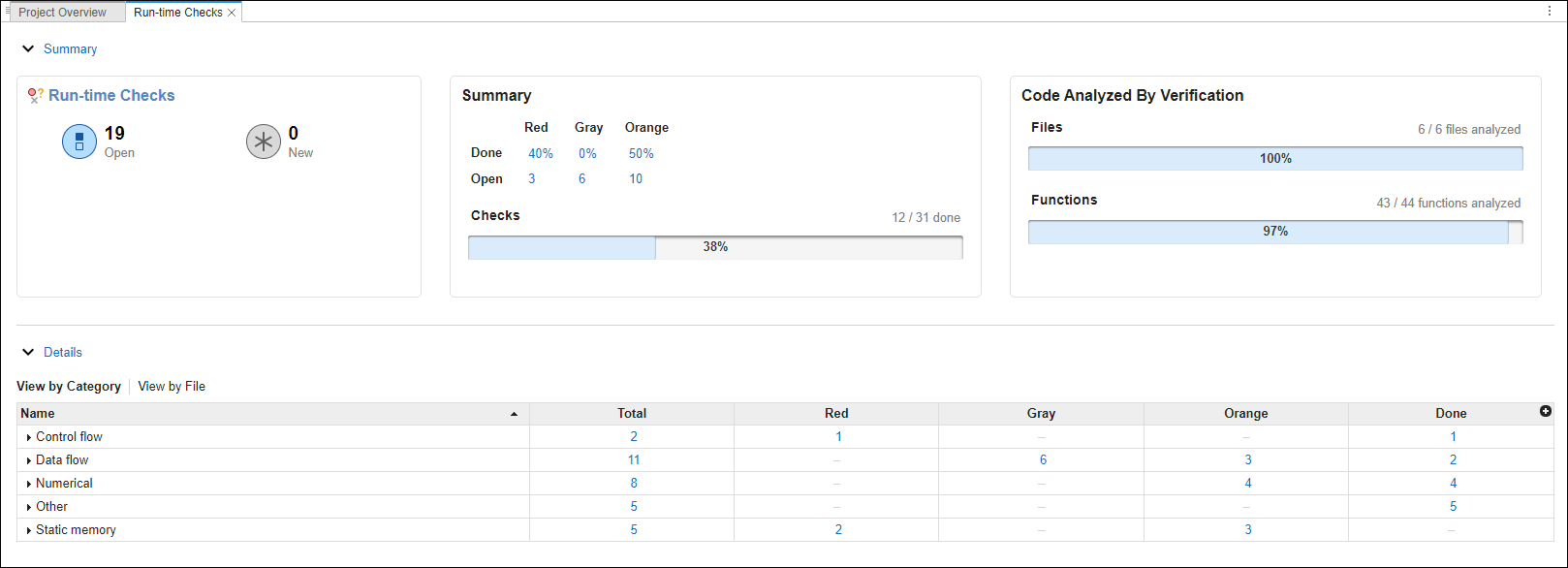Collapse the Summary section

(28, 48)
